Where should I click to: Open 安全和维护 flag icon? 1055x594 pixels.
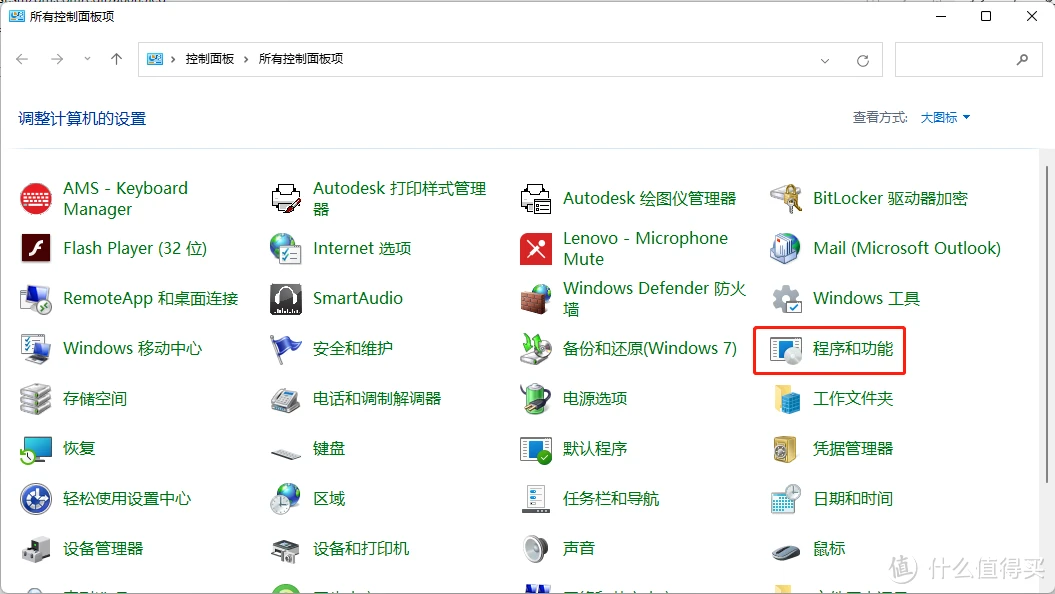coord(286,348)
